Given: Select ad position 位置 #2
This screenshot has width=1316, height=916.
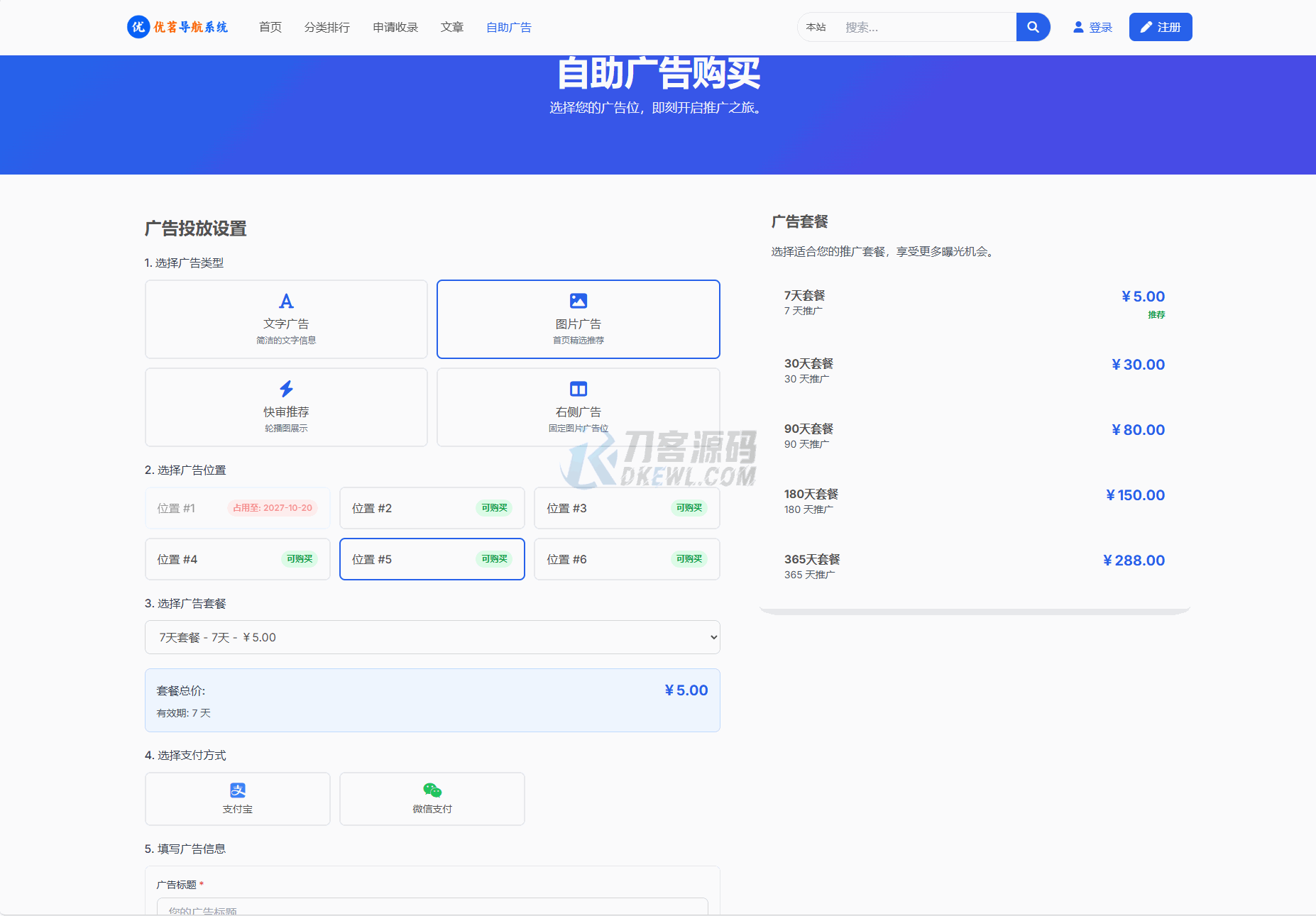Looking at the screenshot, I should coord(432,508).
